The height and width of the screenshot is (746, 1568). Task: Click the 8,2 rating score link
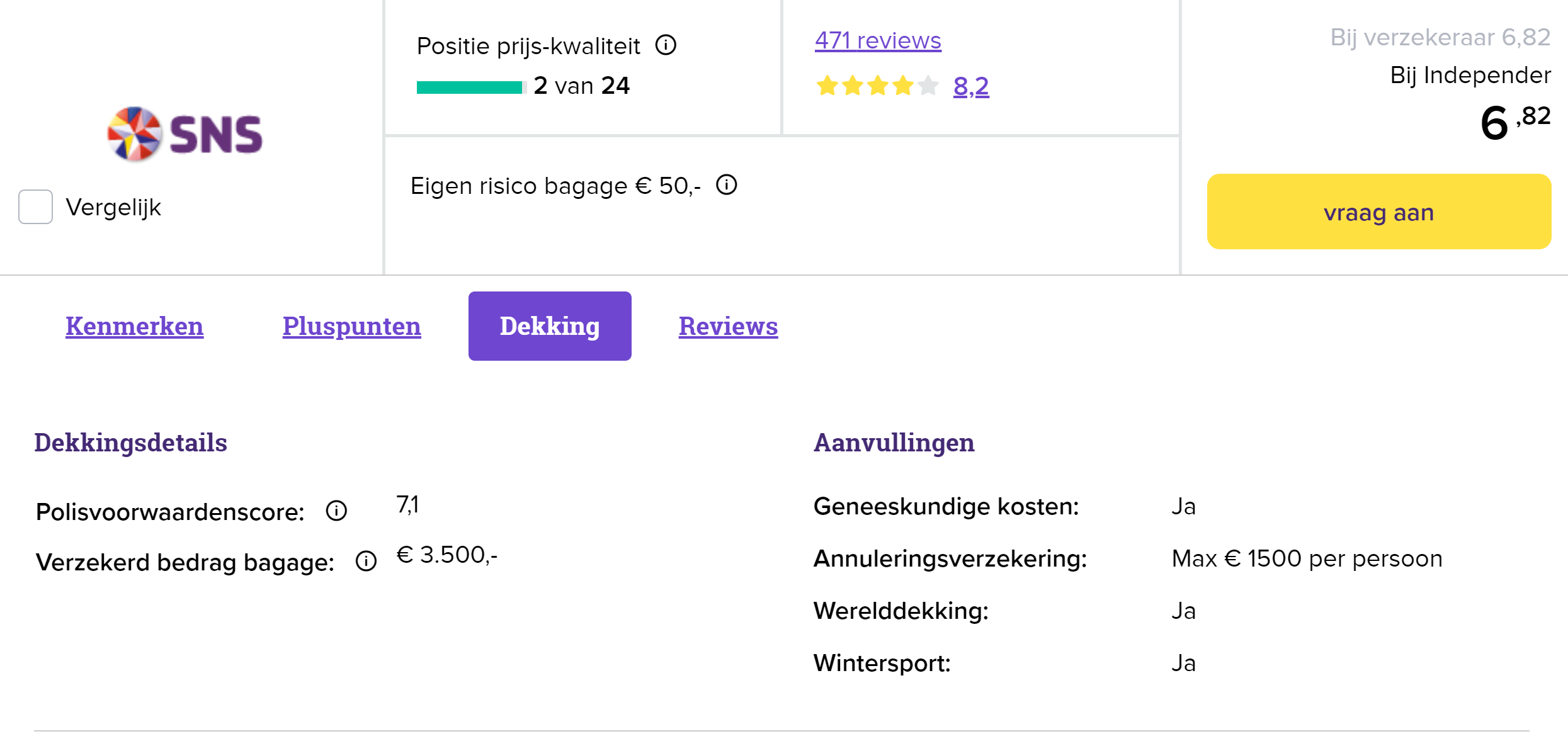[971, 86]
